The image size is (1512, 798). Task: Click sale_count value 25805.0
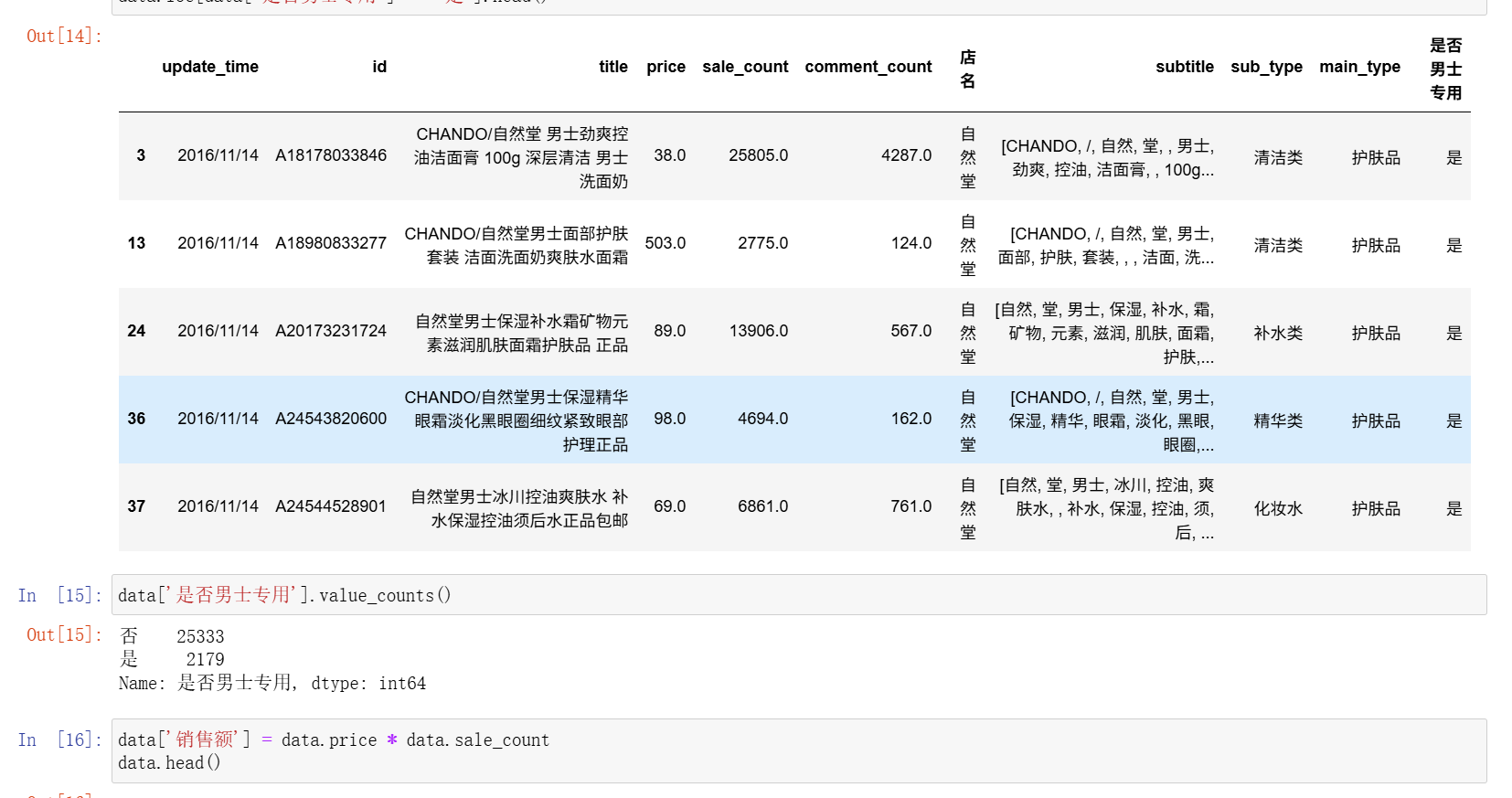tap(758, 155)
